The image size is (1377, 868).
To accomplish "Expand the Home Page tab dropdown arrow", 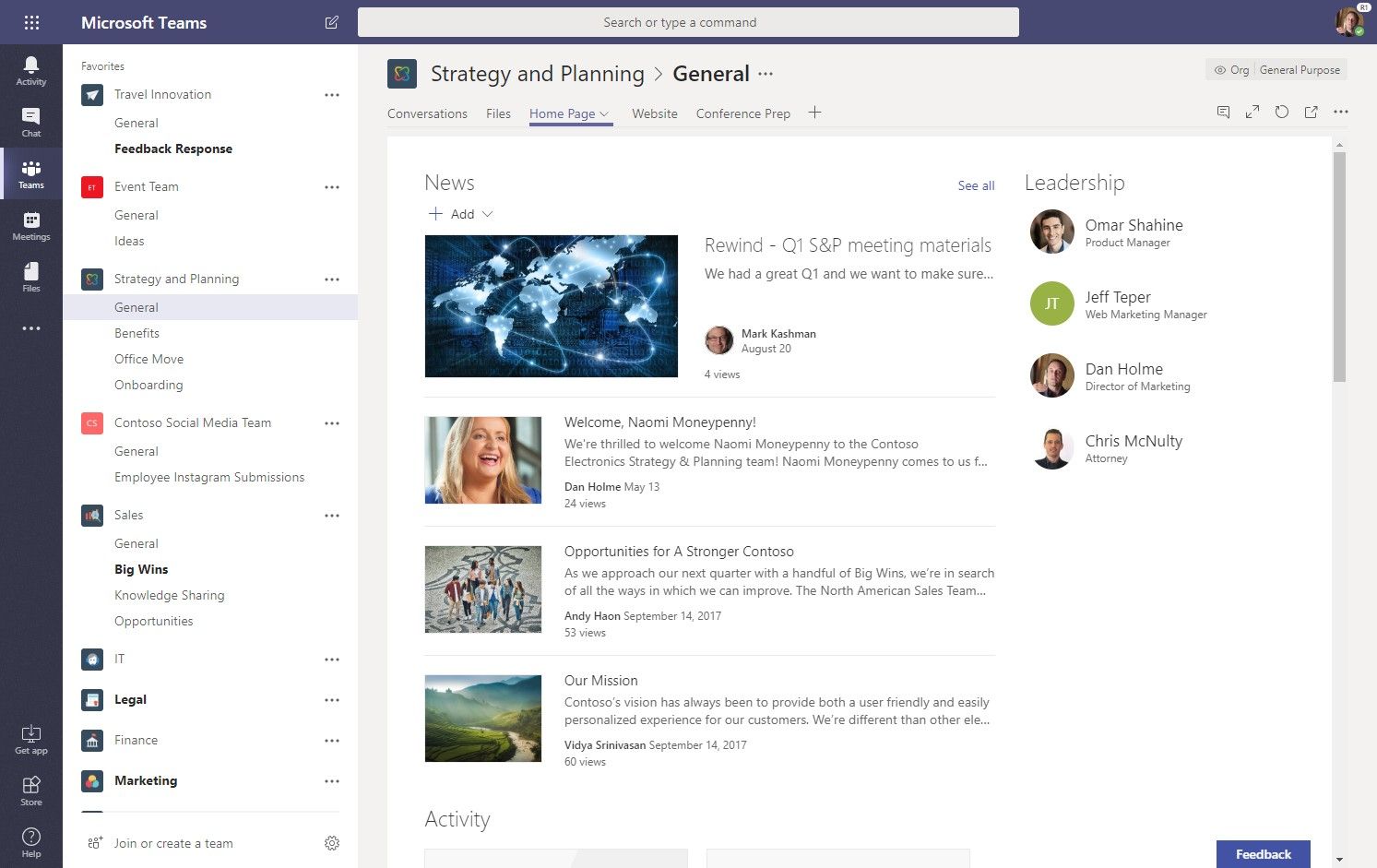I will coord(605,114).
